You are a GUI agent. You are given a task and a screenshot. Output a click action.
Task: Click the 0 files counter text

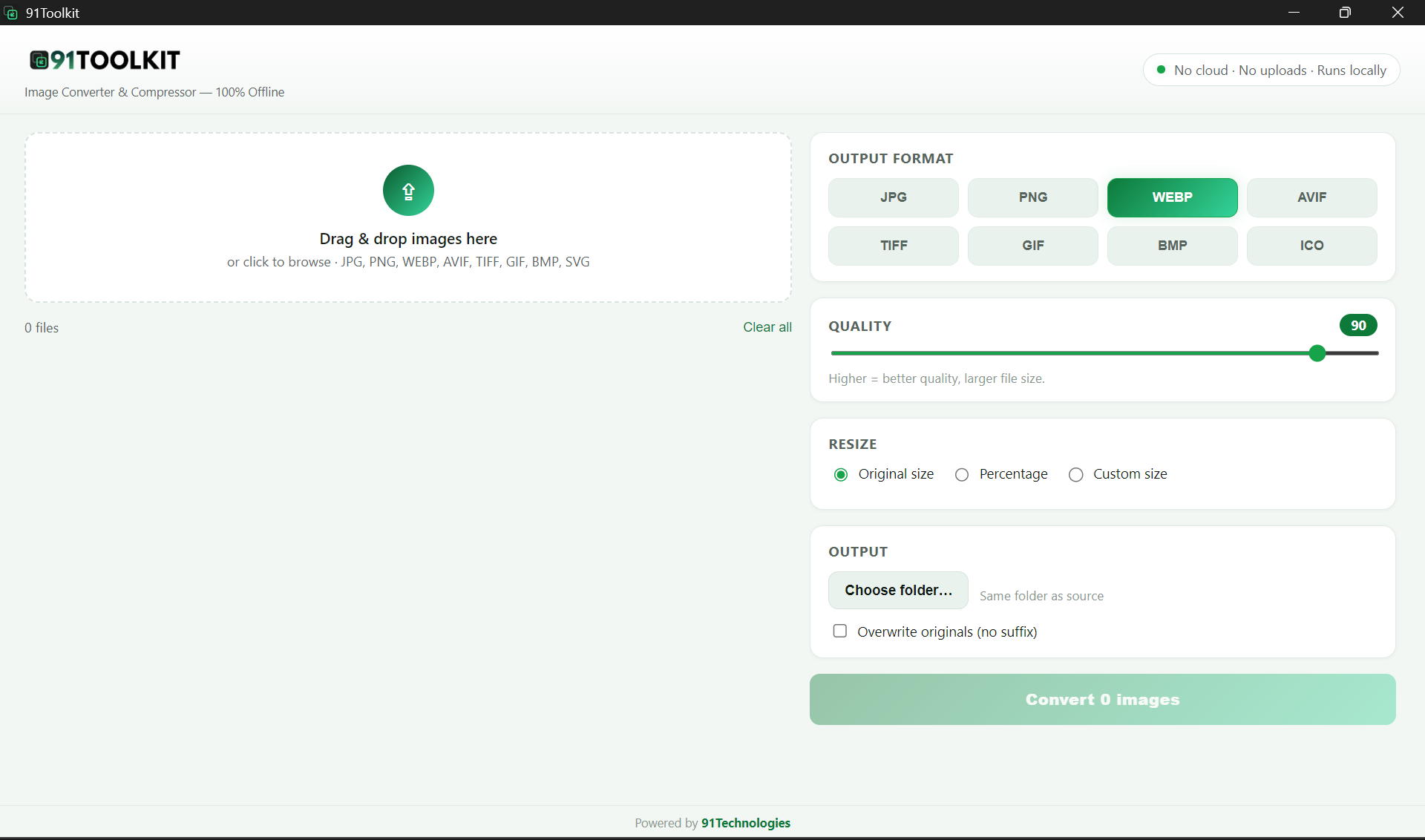pos(42,328)
